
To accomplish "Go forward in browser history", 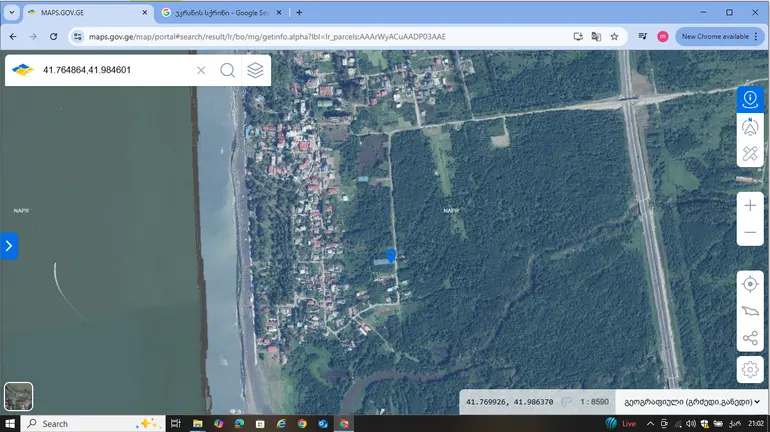I will (33, 36).
